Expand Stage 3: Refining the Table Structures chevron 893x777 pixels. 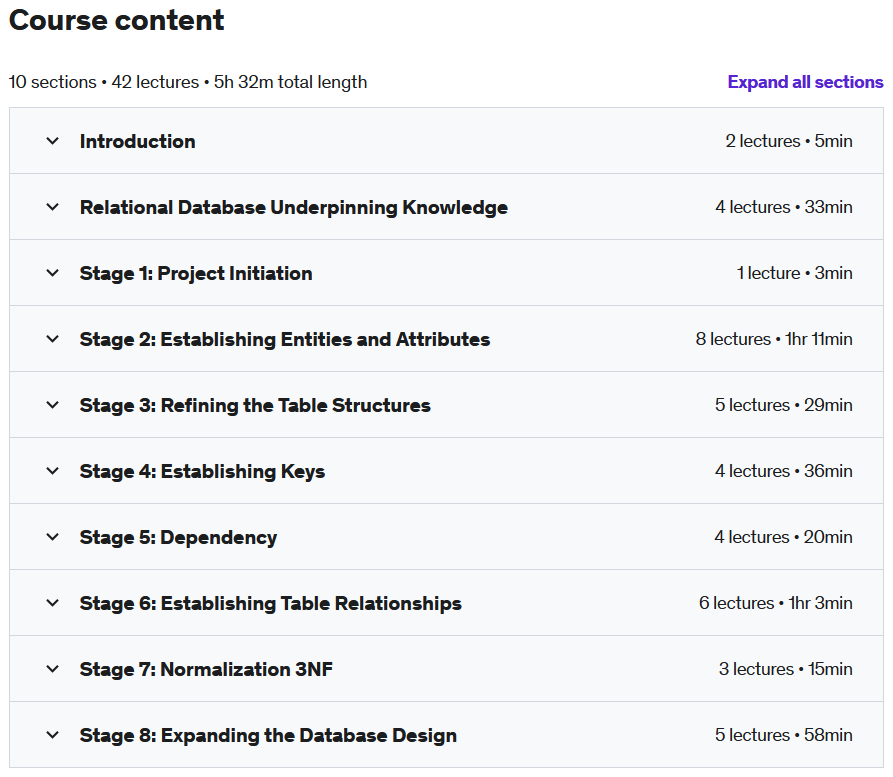52,405
